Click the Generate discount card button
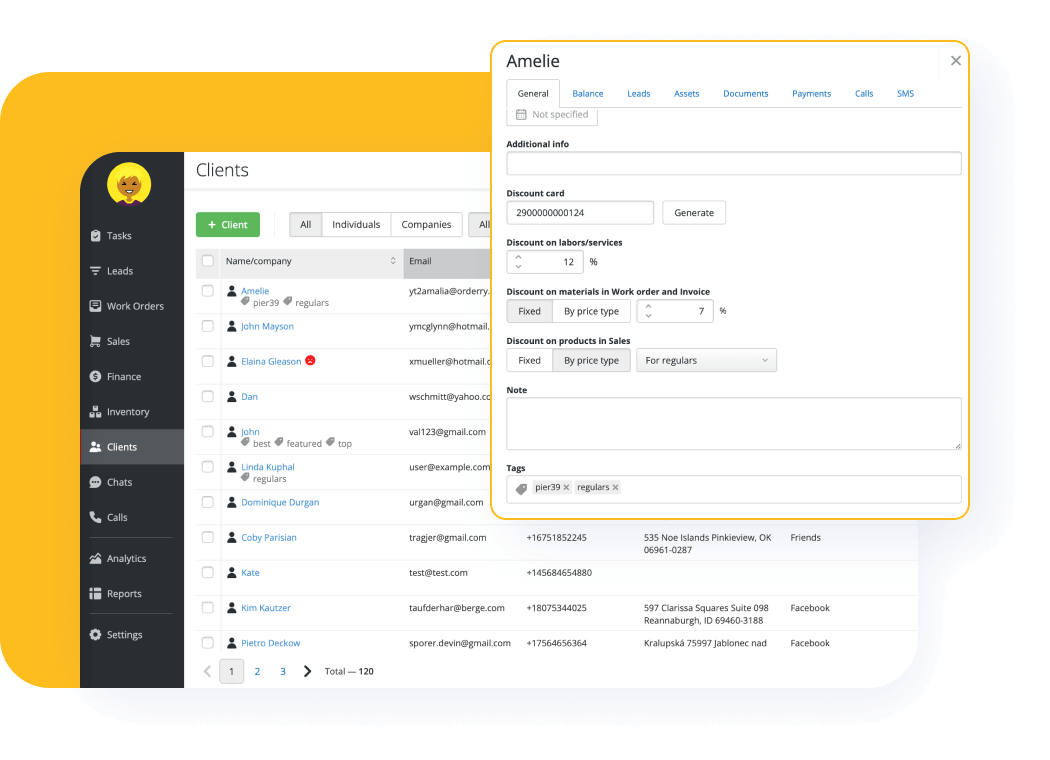Image resolution: width=1050 pixels, height=760 pixels. pyautogui.click(x=693, y=213)
